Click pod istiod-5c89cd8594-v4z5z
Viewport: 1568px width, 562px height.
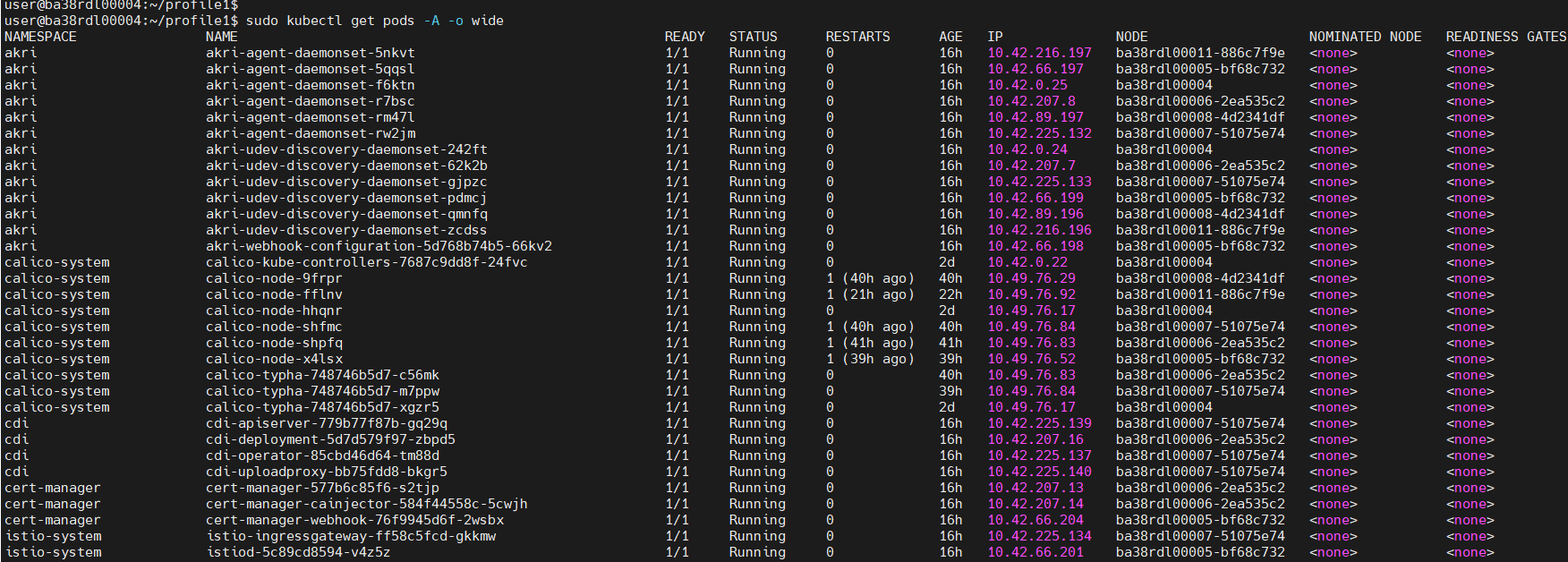click(x=298, y=552)
